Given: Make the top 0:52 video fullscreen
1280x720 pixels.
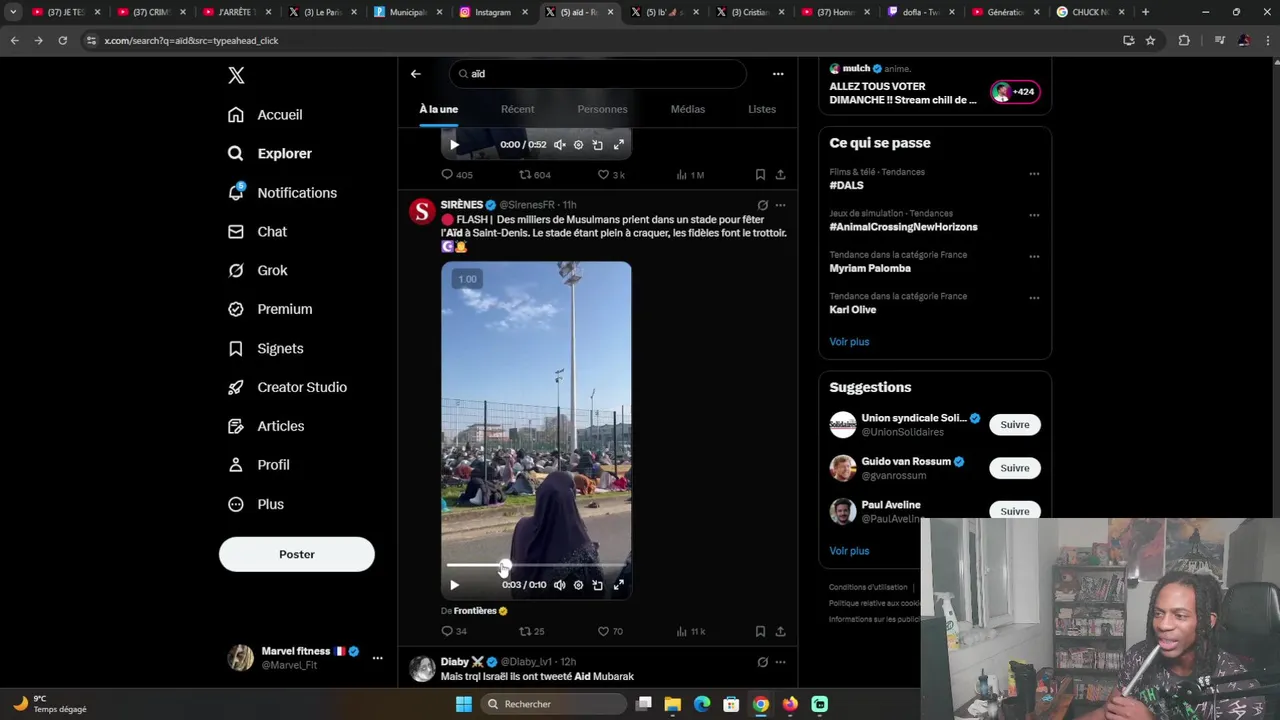Looking at the screenshot, I should [x=619, y=145].
